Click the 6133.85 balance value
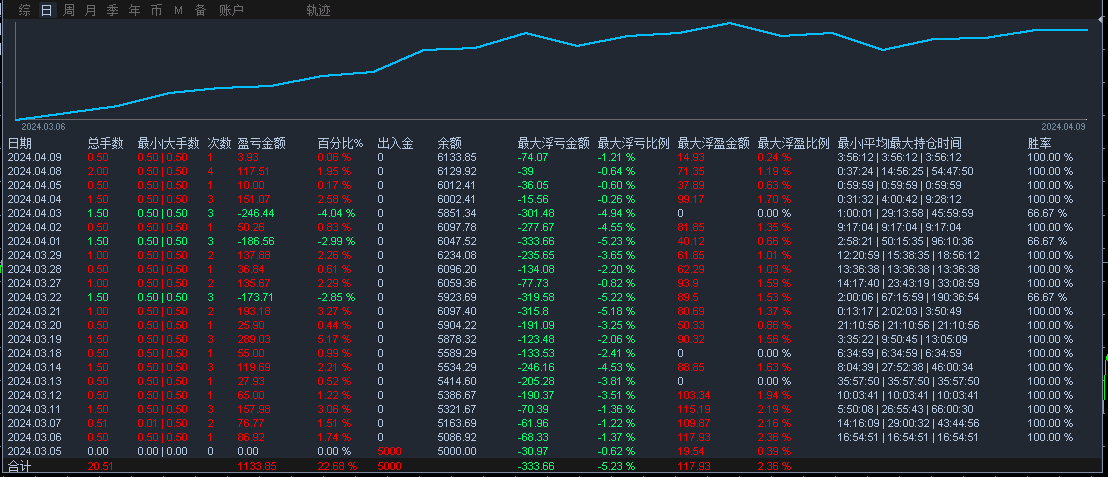The width and height of the screenshot is (1108, 477). point(456,158)
